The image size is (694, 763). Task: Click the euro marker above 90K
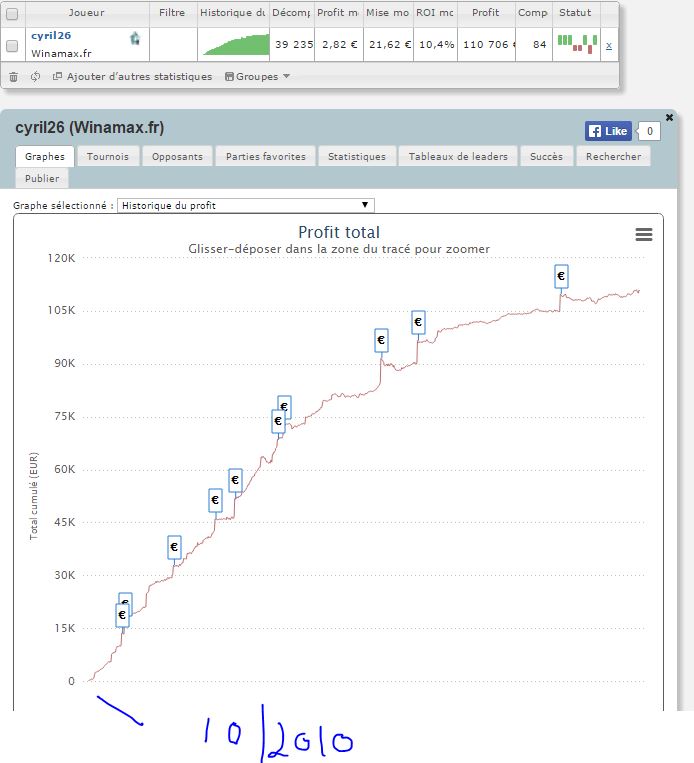click(x=381, y=340)
